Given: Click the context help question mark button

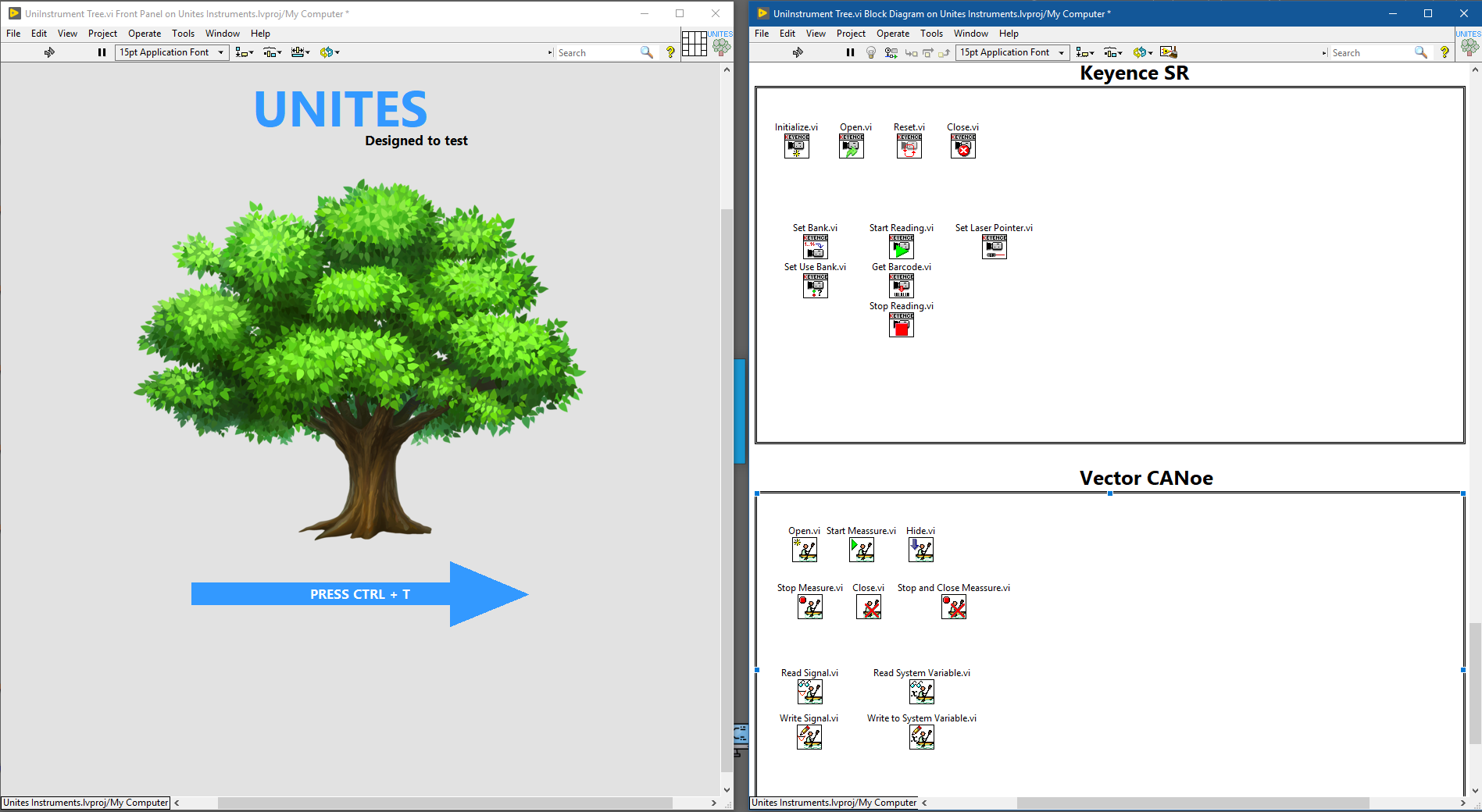Looking at the screenshot, I should pyautogui.click(x=1445, y=52).
